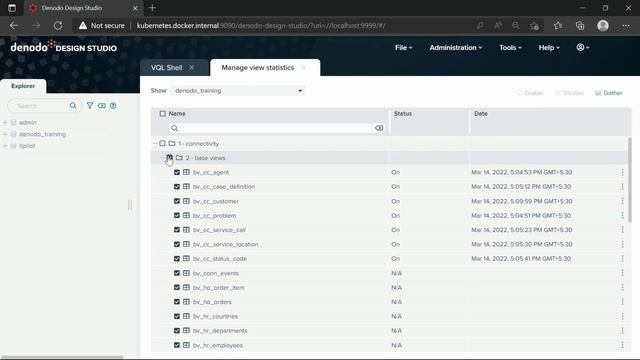The height and width of the screenshot is (360, 640).
Task: Close the VQL Shell tab
Action: [191, 67]
